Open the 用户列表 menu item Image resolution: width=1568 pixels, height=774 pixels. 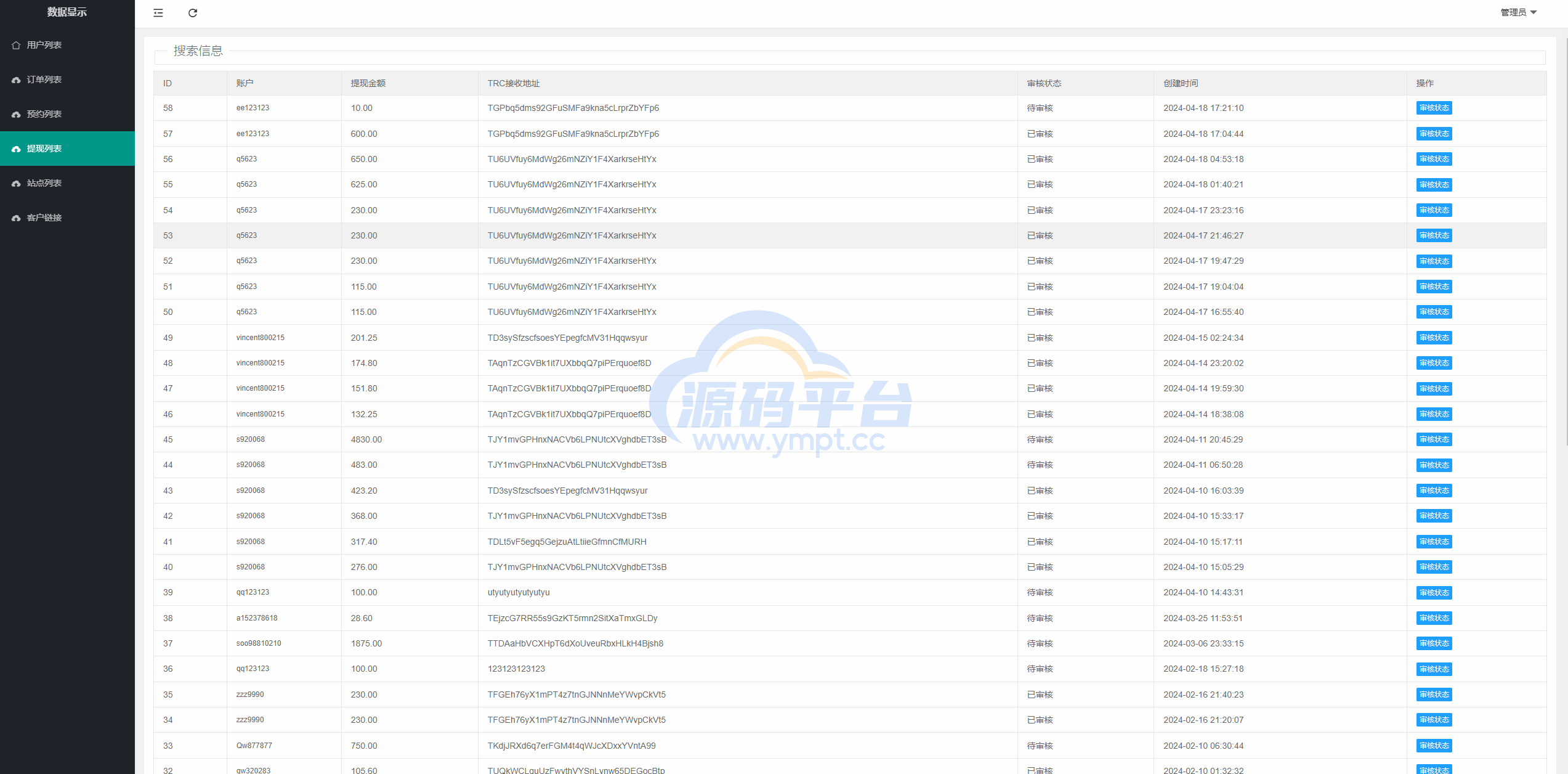pos(67,45)
